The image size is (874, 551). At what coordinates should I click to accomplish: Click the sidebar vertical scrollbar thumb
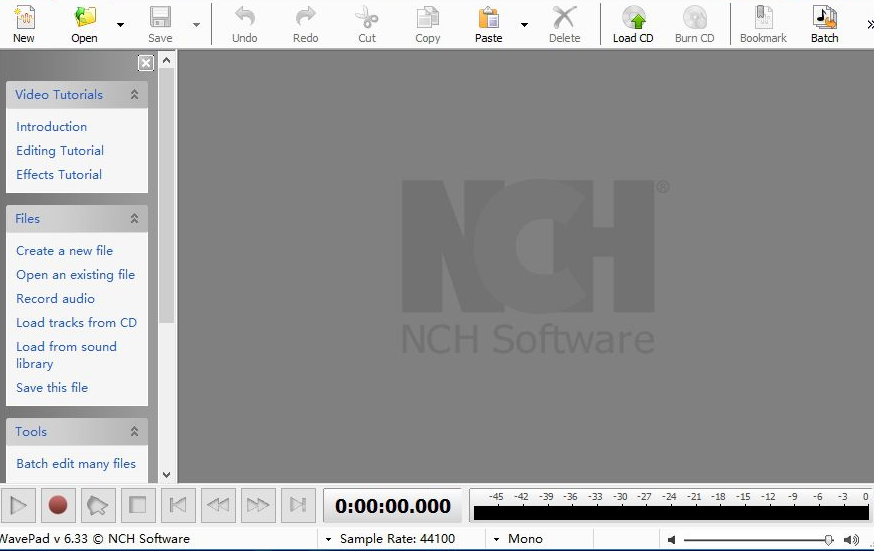tap(166, 195)
